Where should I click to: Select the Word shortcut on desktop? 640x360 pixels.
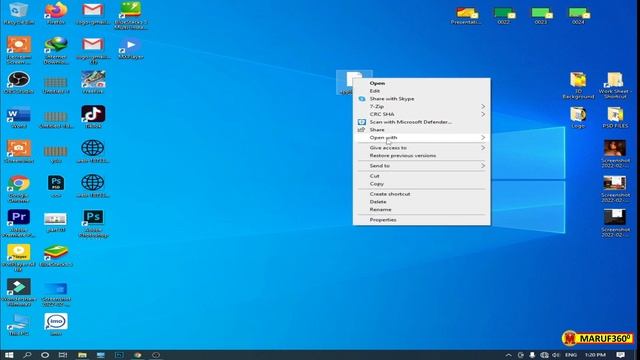click(18, 117)
